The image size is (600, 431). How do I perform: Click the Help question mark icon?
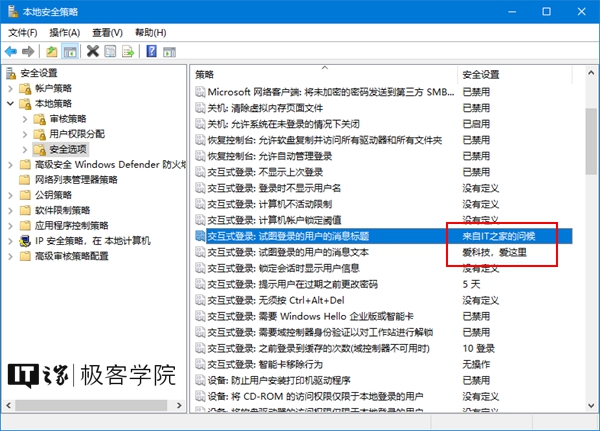click(x=152, y=51)
